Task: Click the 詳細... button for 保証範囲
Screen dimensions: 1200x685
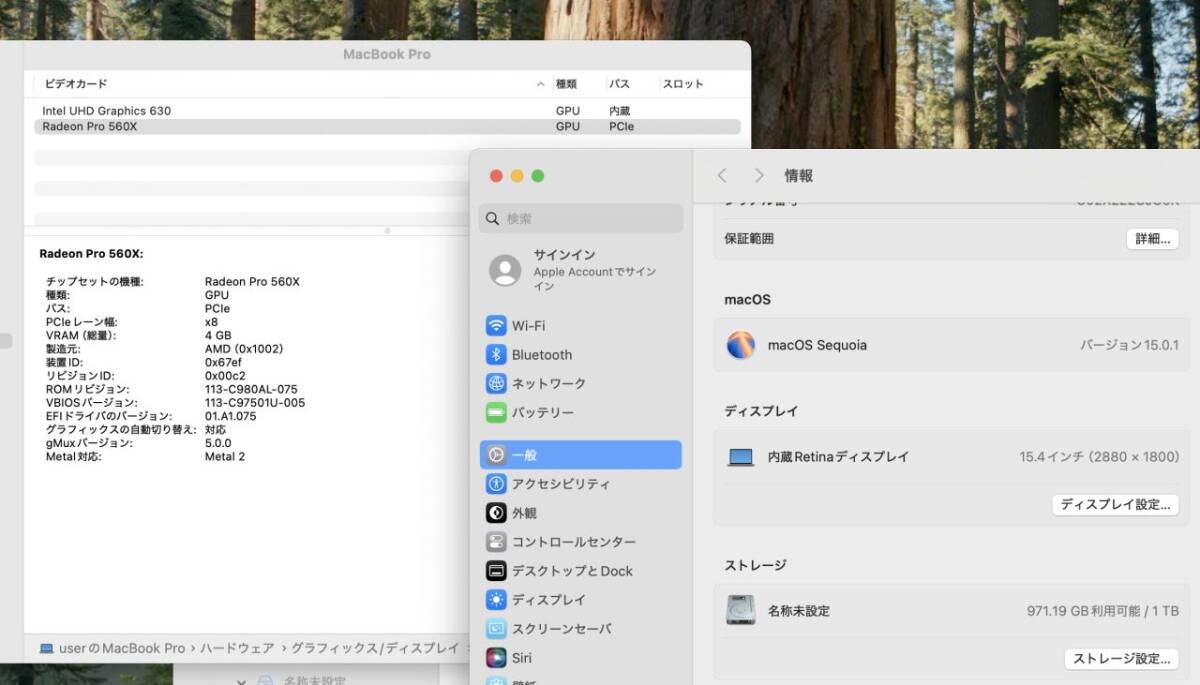Action: coord(1152,239)
